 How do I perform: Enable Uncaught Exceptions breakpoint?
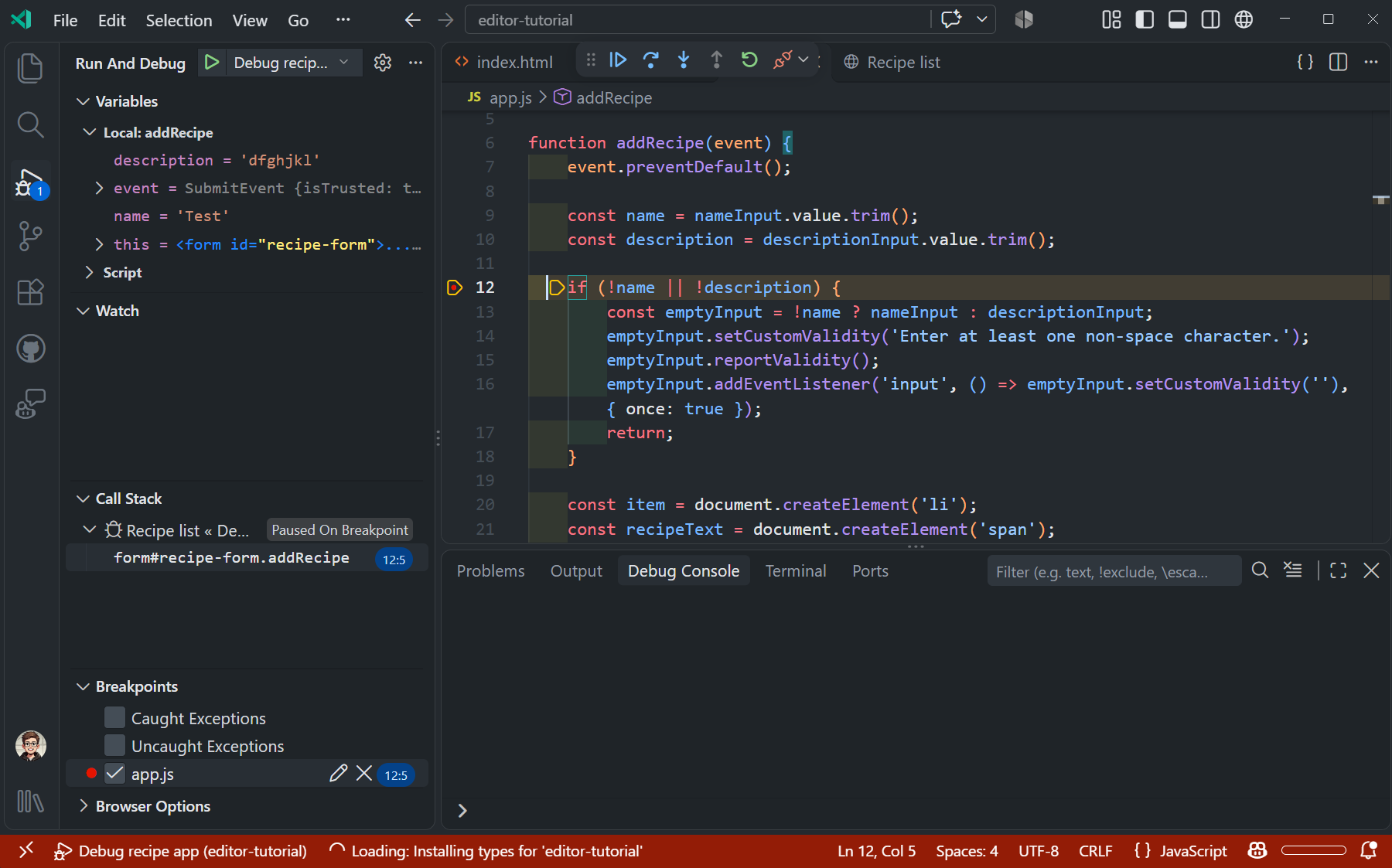tap(114, 746)
